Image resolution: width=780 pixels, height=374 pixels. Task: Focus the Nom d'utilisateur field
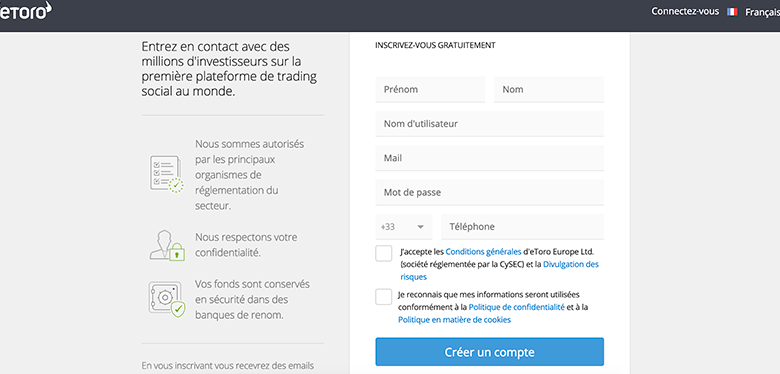(489, 124)
